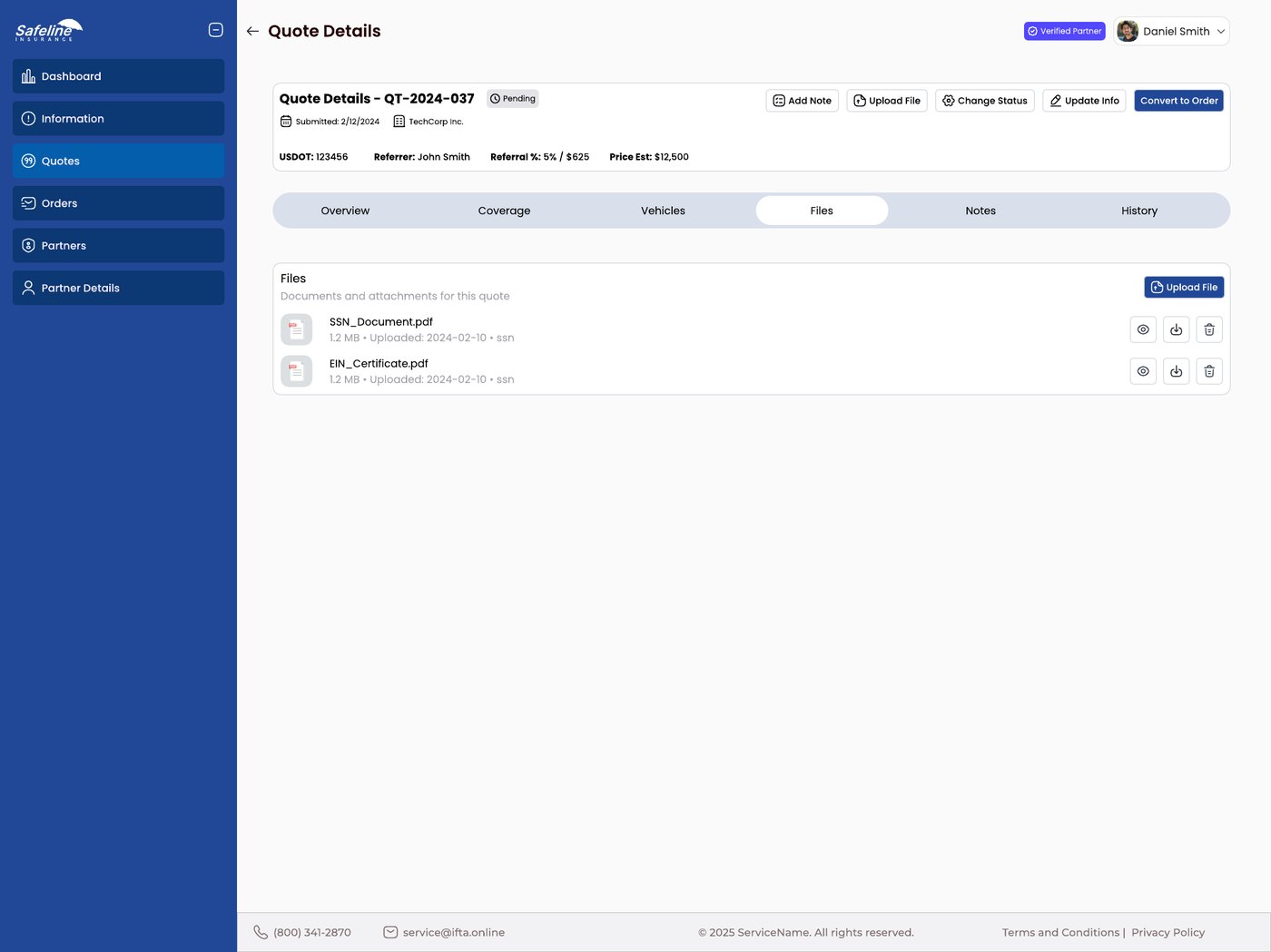Click the Update Info button

tap(1085, 101)
